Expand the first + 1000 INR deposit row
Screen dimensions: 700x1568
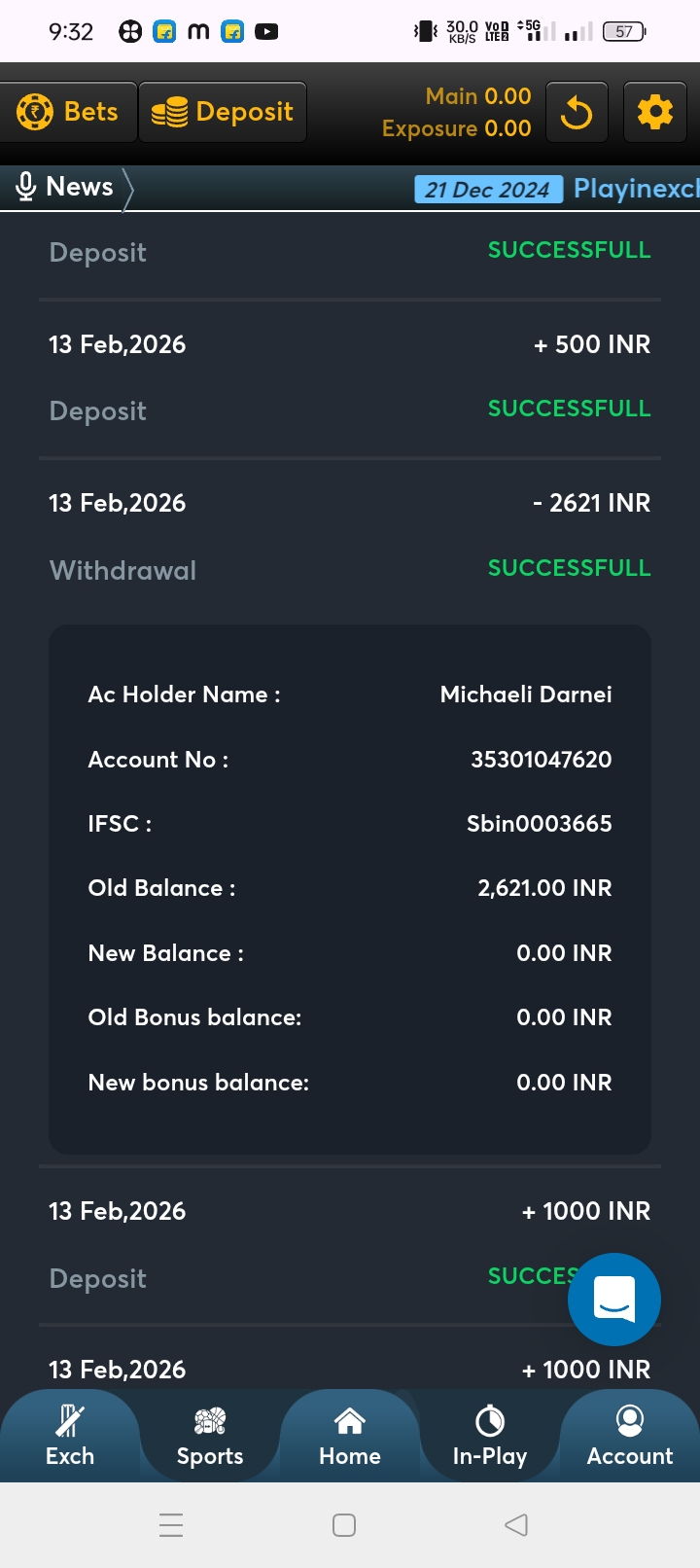(350, 1243)
